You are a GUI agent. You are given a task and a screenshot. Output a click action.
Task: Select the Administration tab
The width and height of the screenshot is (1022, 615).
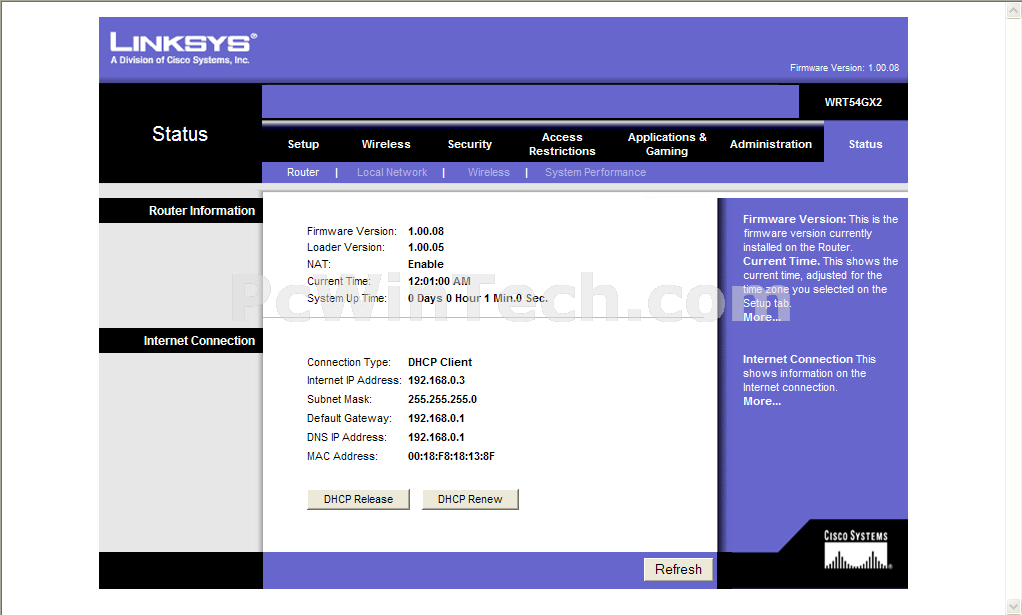point(770,144)
